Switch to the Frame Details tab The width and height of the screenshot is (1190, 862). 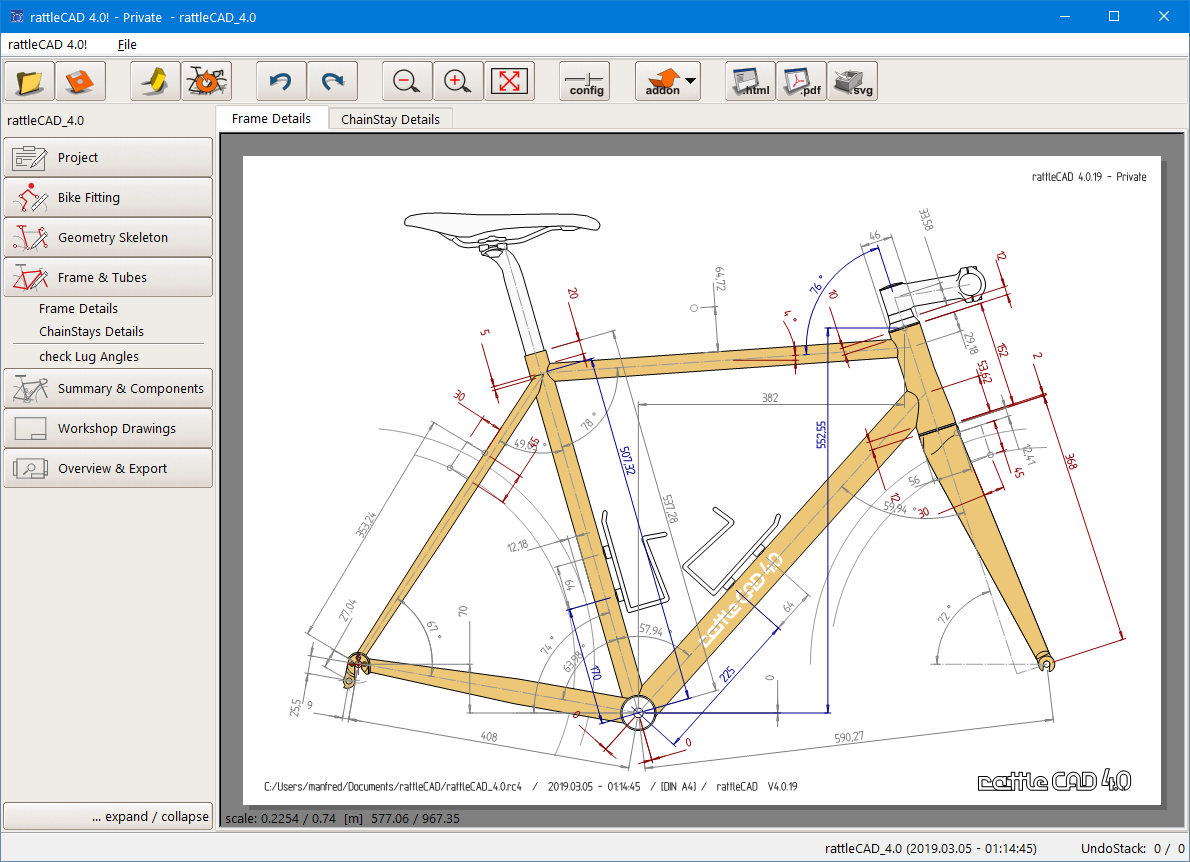271,118
